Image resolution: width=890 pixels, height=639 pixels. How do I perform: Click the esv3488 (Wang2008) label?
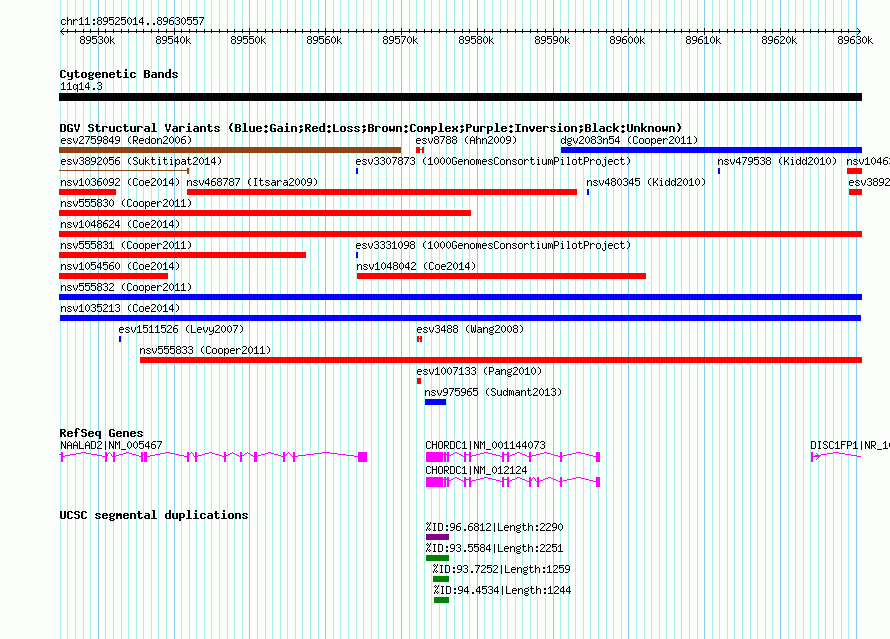coord(470,329)
